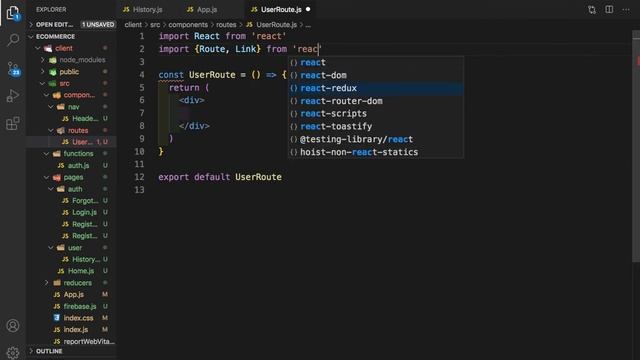Open the Search view in activity bar

coord(13,40)
